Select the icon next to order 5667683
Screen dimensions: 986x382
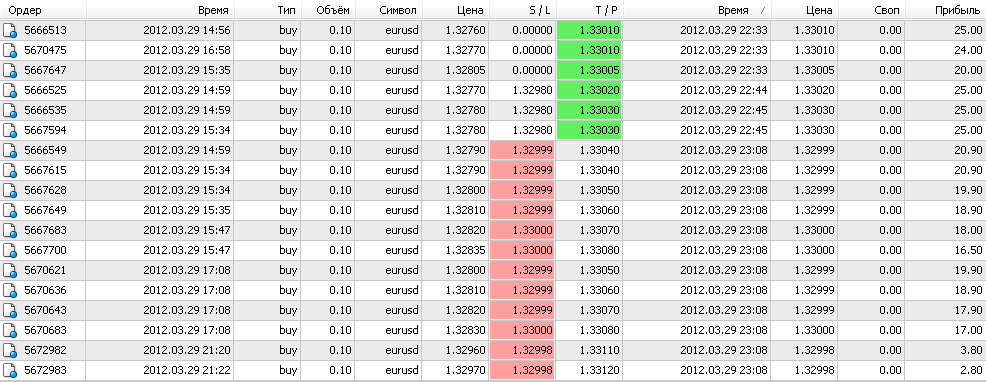pyautogui.click(x=9, y=231)
